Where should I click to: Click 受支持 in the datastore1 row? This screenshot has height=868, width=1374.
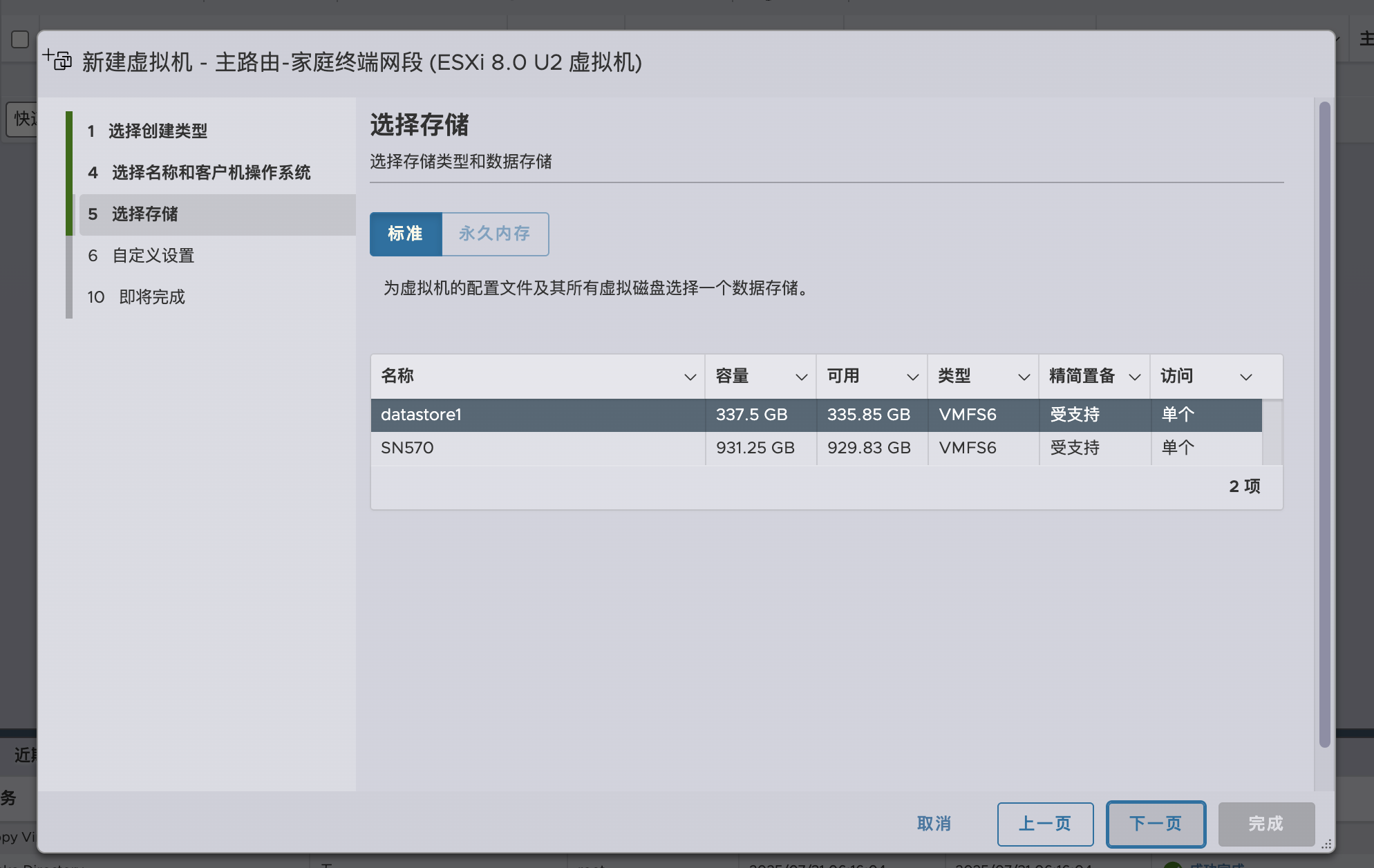(1075, 415)
